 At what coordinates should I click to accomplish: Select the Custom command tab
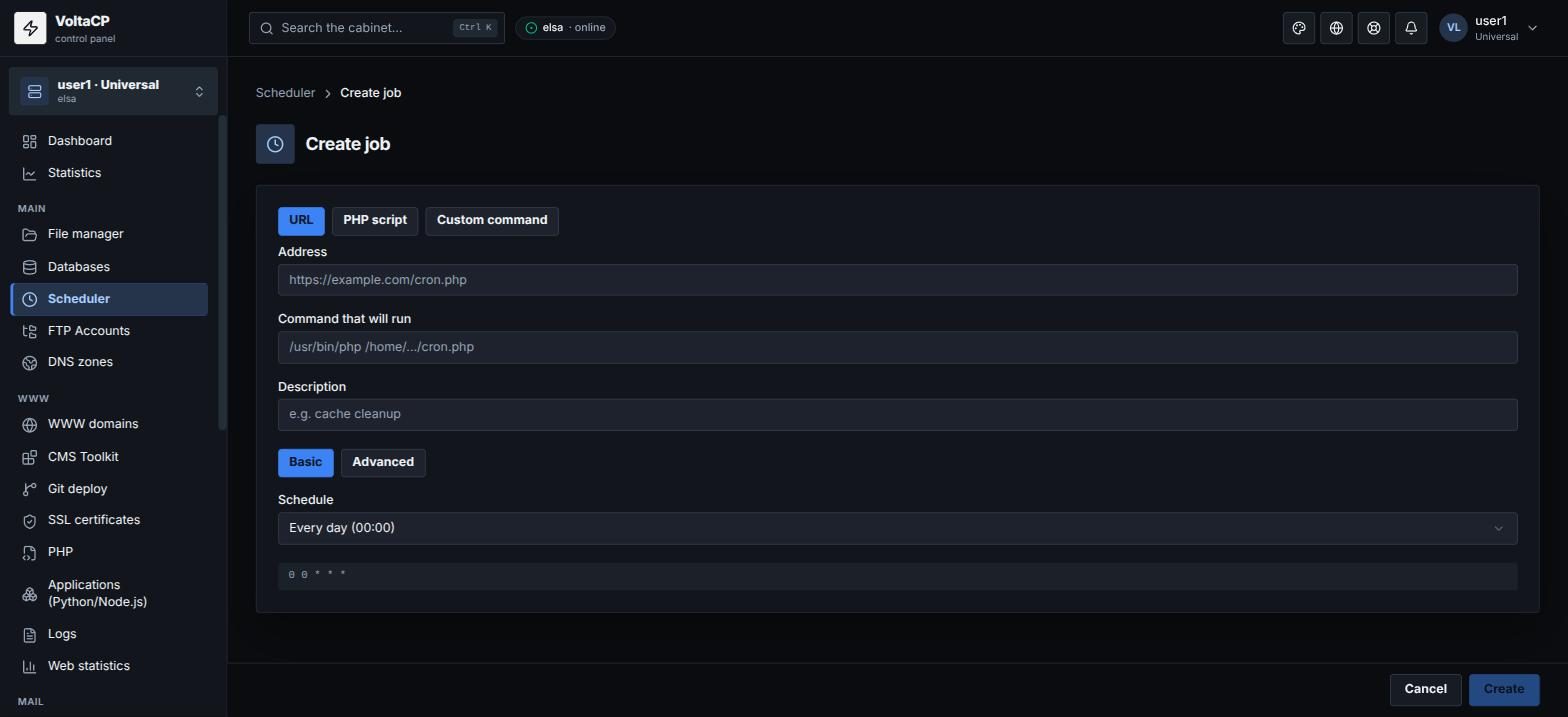[x=492, y=221]
